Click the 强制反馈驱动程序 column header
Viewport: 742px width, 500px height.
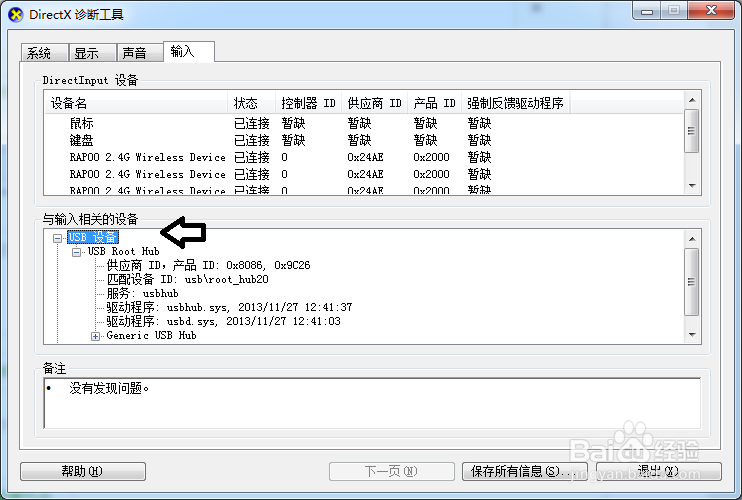(x=515, y=103)
